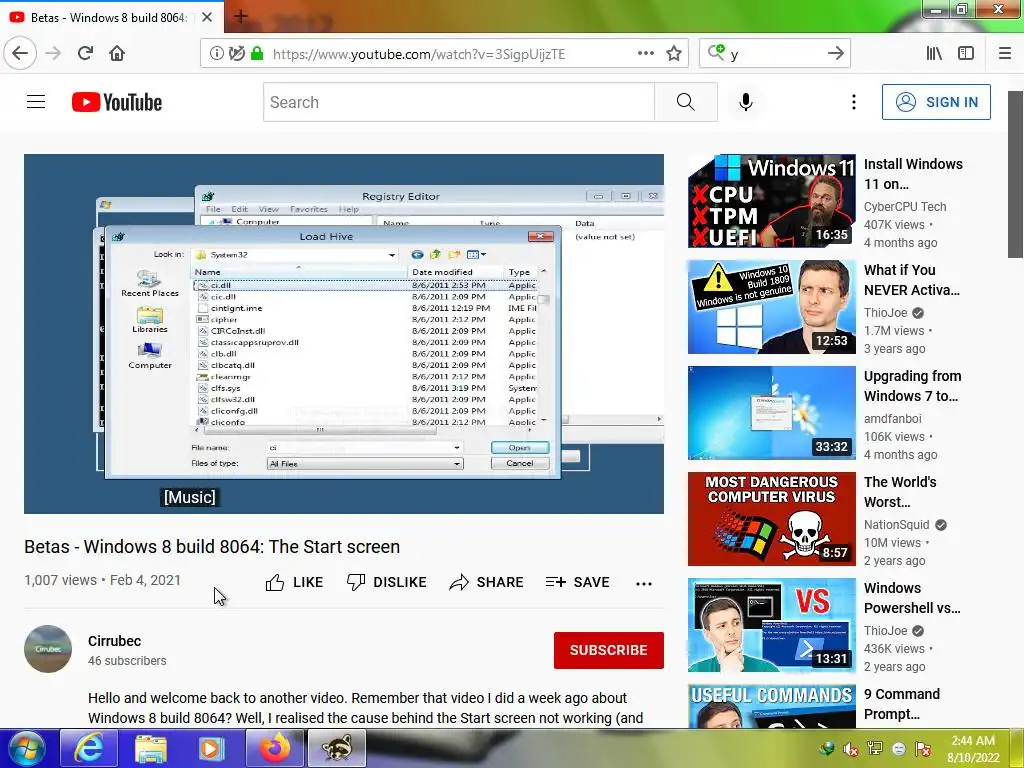Open Windows Media Player taskbar icon
The height and width of the screenshot is (768, 1024).
(x=211, y=748)
